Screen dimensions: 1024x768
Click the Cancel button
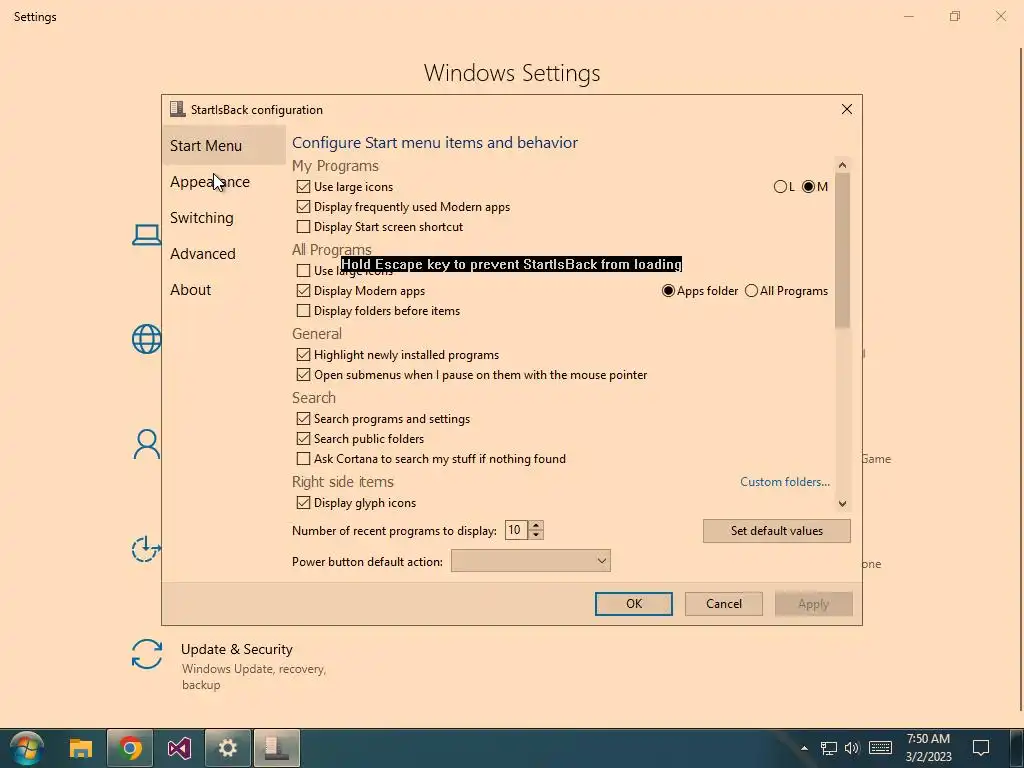[x=724, y=604]
